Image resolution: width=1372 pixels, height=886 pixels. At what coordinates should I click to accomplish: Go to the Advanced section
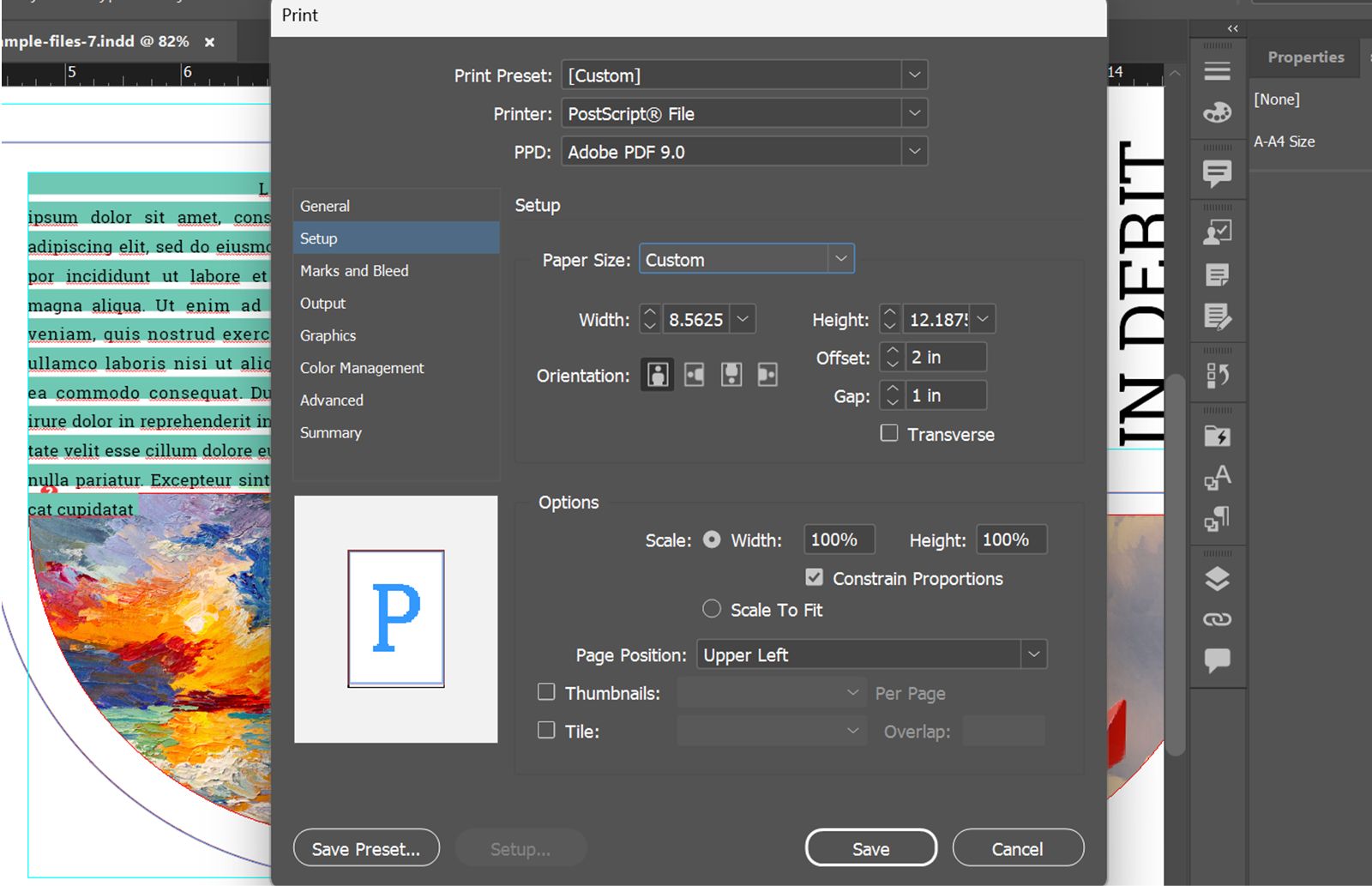coord(396,400)
